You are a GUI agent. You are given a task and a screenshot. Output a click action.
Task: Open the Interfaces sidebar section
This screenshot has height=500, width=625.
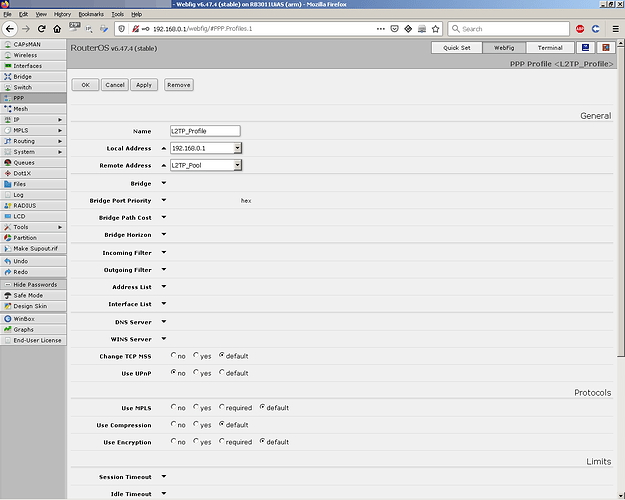pyautogui.click(x=33, y=66)
